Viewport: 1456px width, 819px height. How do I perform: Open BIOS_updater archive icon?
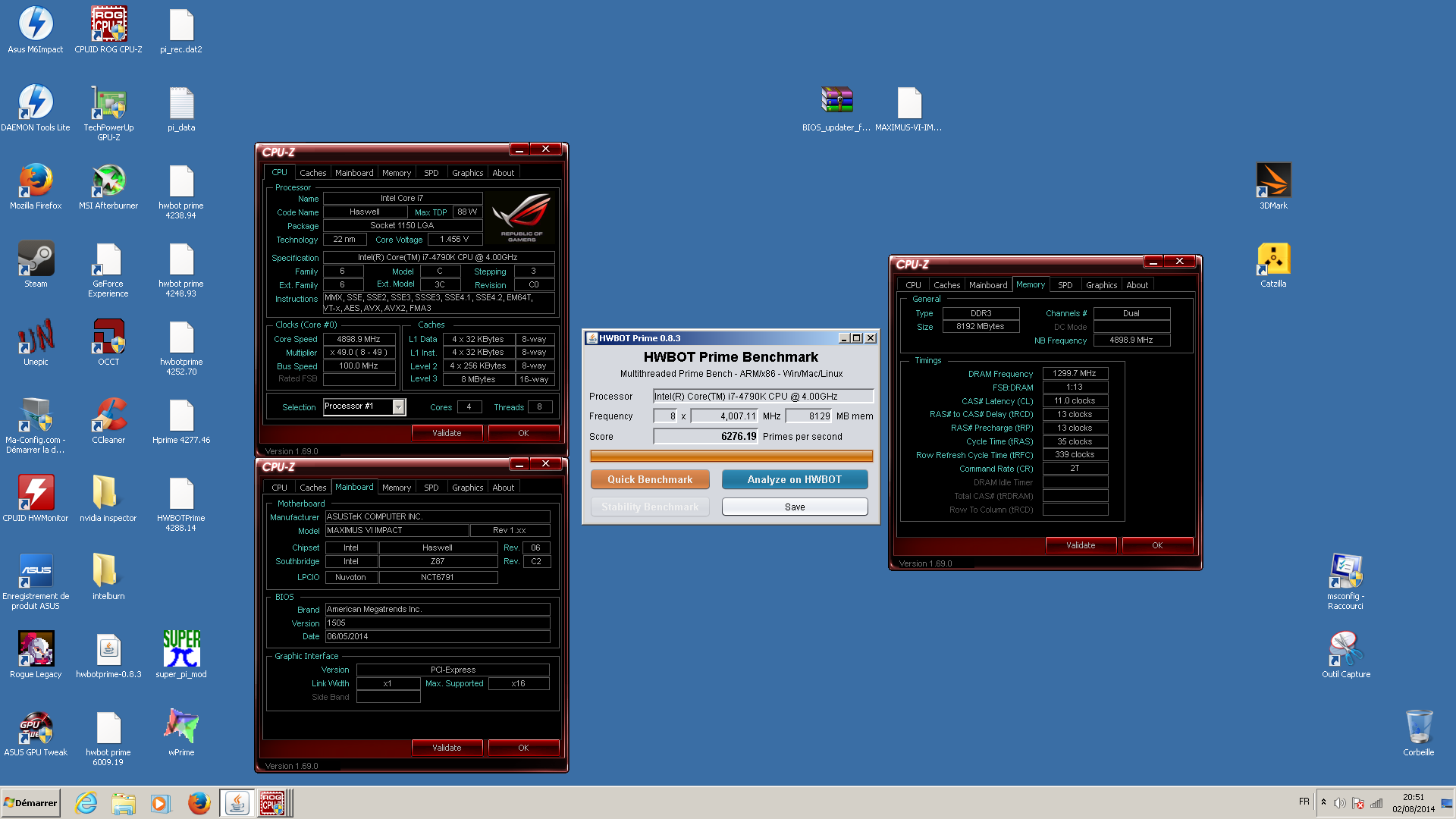click(x=836, y=108)
